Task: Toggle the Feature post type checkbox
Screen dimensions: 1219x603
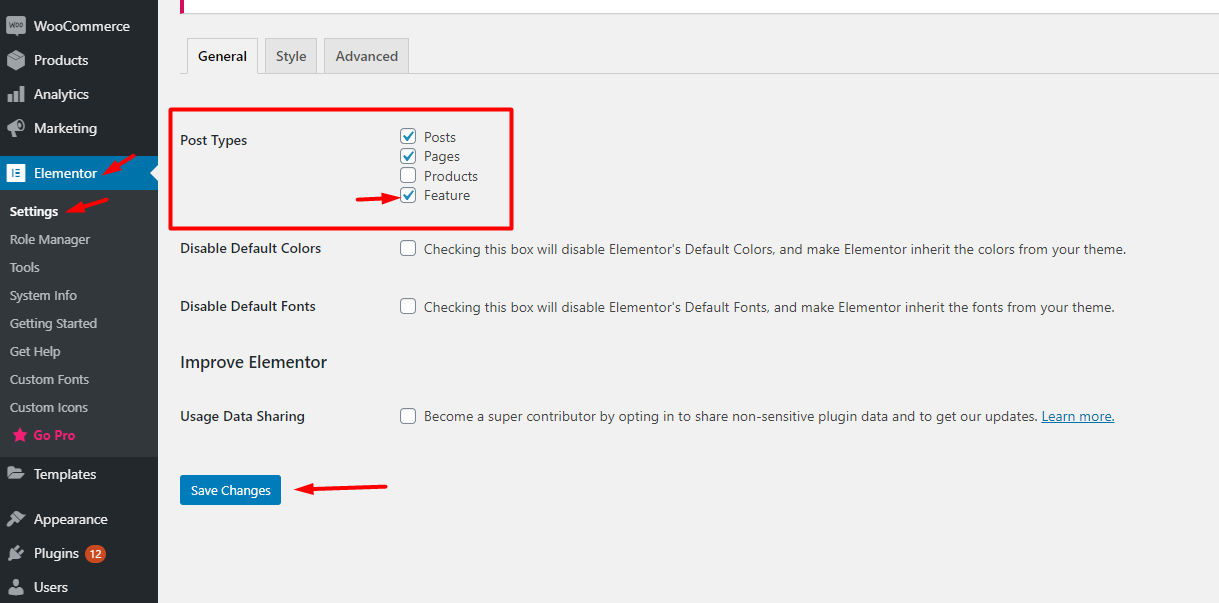Action: pos(408,195)
